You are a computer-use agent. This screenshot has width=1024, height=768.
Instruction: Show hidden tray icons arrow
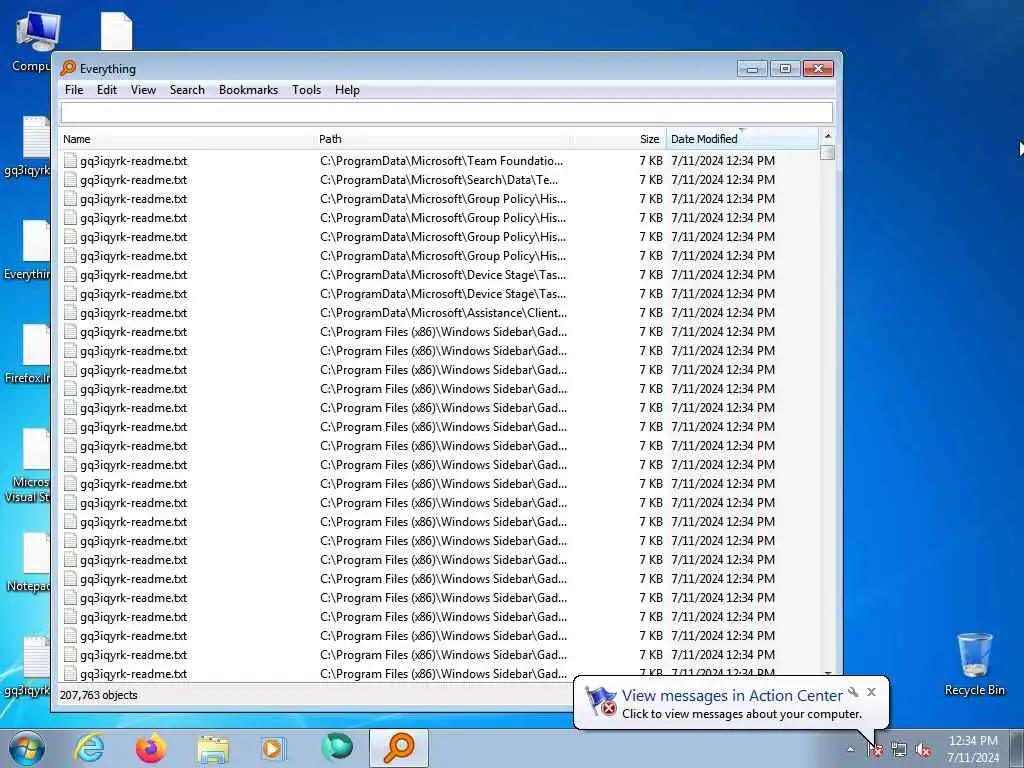(850, 749)
